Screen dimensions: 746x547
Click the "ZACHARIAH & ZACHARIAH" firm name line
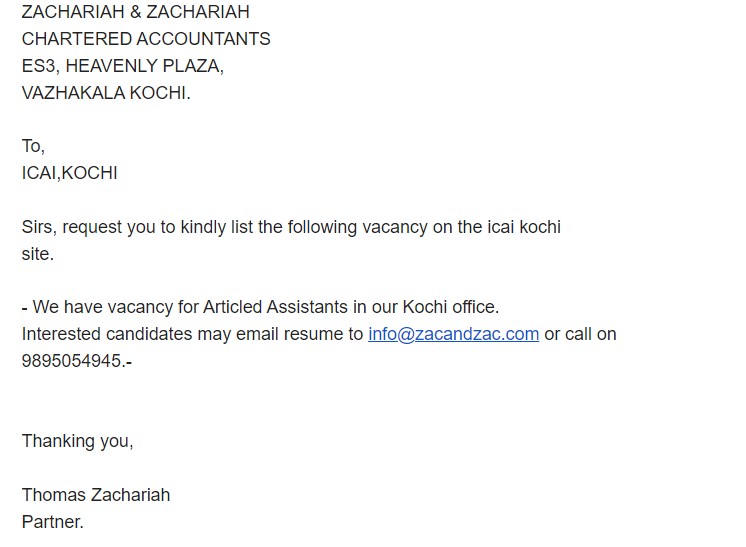tap(135, 12)
